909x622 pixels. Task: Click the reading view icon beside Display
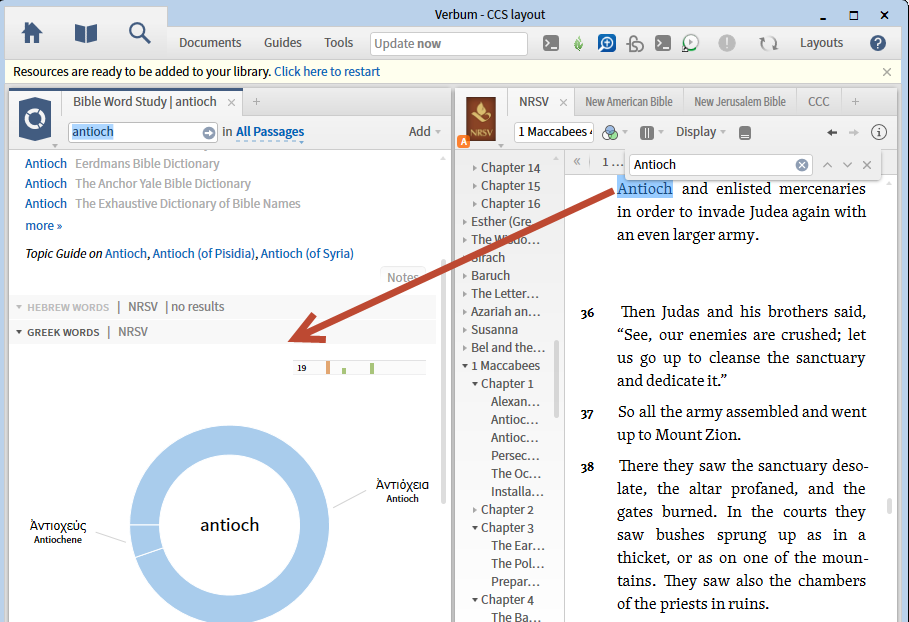(745, 133)
